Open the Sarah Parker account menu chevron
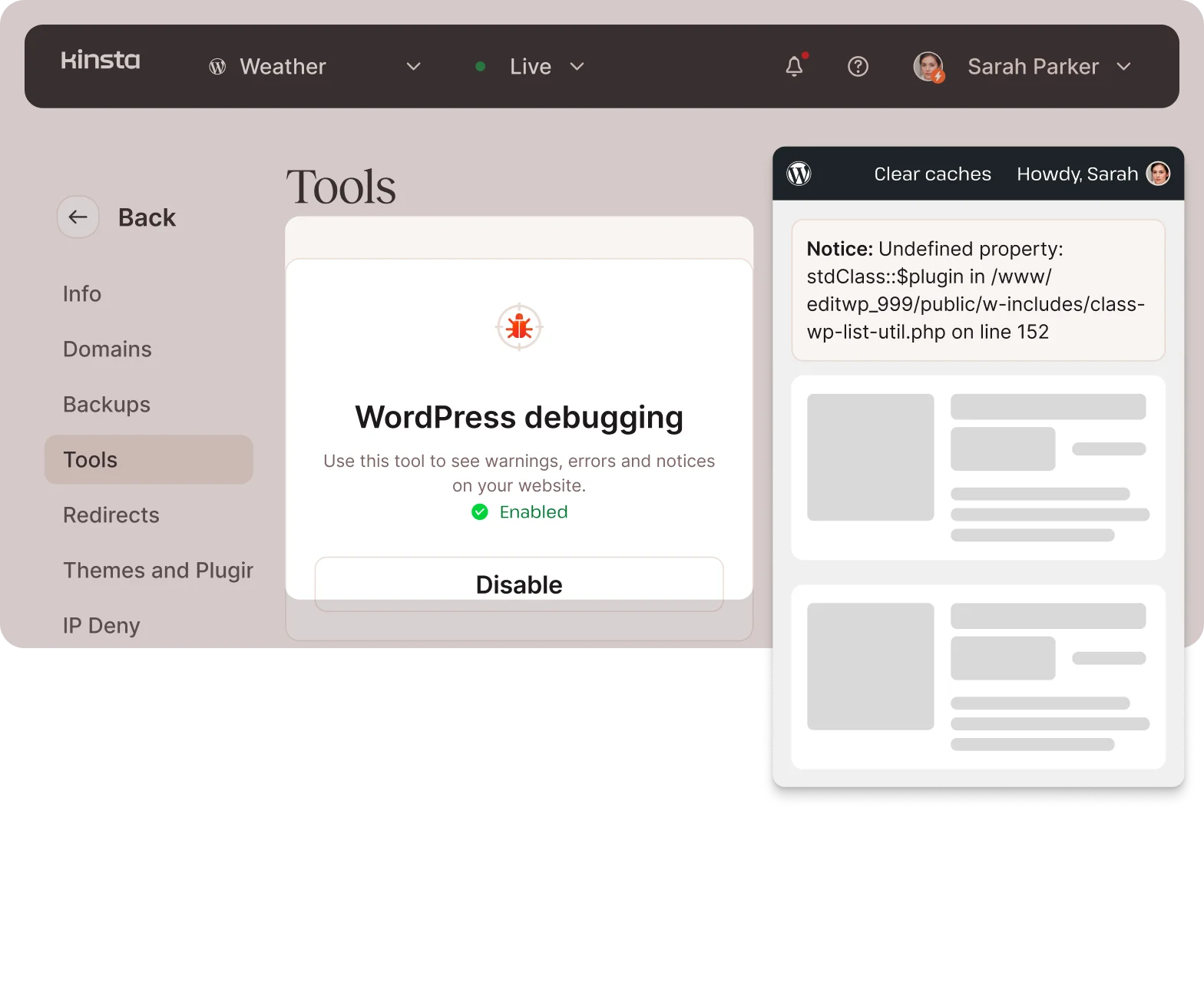 1123,67
